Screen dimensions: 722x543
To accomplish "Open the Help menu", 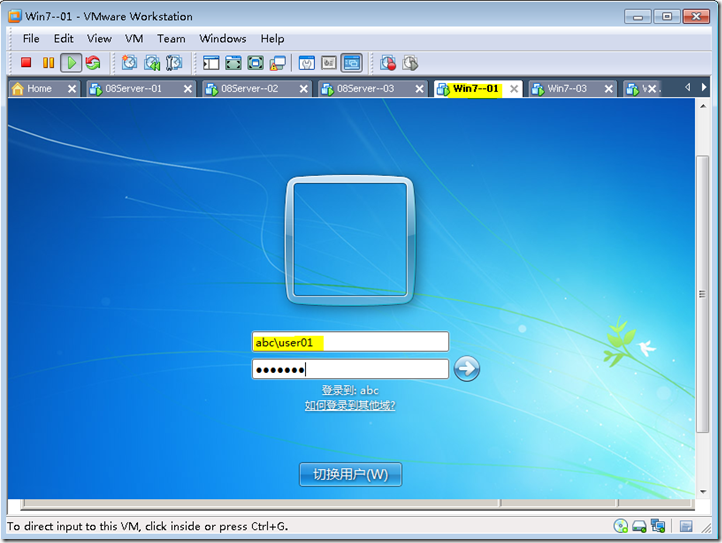I will click(x=272, y=38).
